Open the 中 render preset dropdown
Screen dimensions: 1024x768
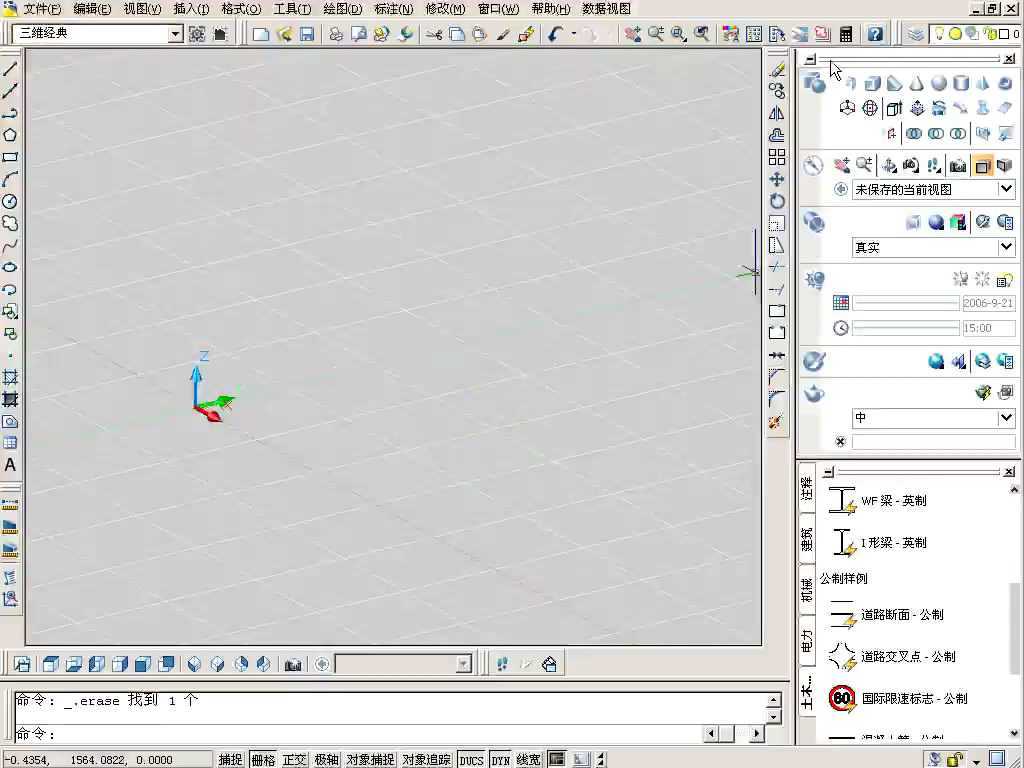coord(1006,417)
